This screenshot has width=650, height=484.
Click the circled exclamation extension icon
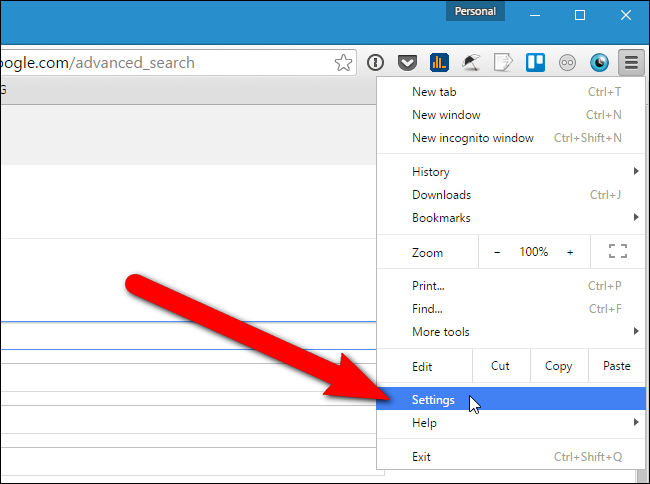(x=375, y=63)
